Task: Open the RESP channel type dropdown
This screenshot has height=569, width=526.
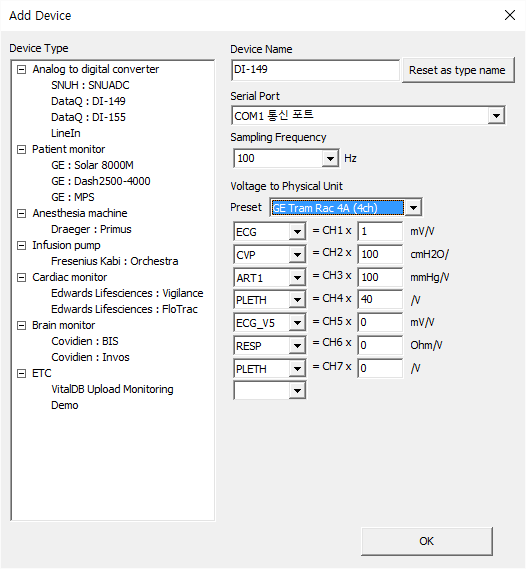Action: [x=297, y=346]
